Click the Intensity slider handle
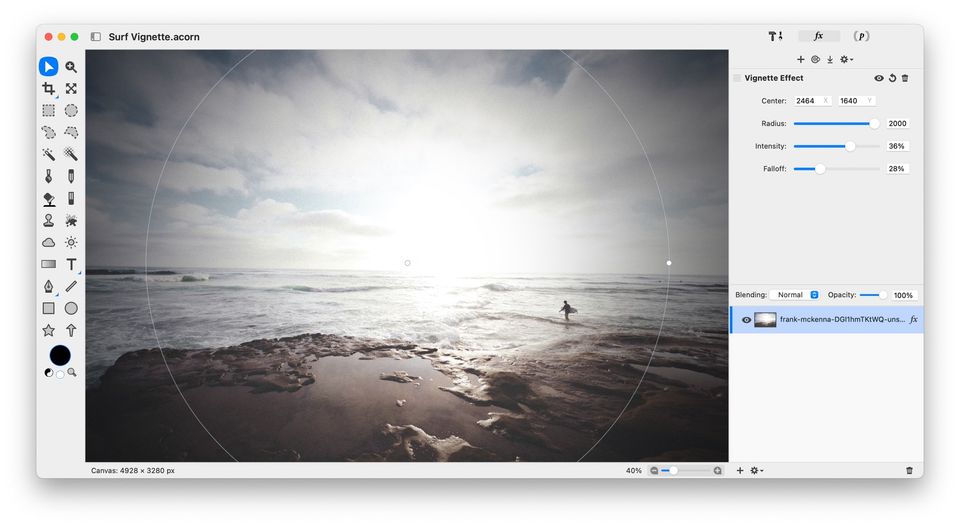960x526 pixels. (850, 146)
